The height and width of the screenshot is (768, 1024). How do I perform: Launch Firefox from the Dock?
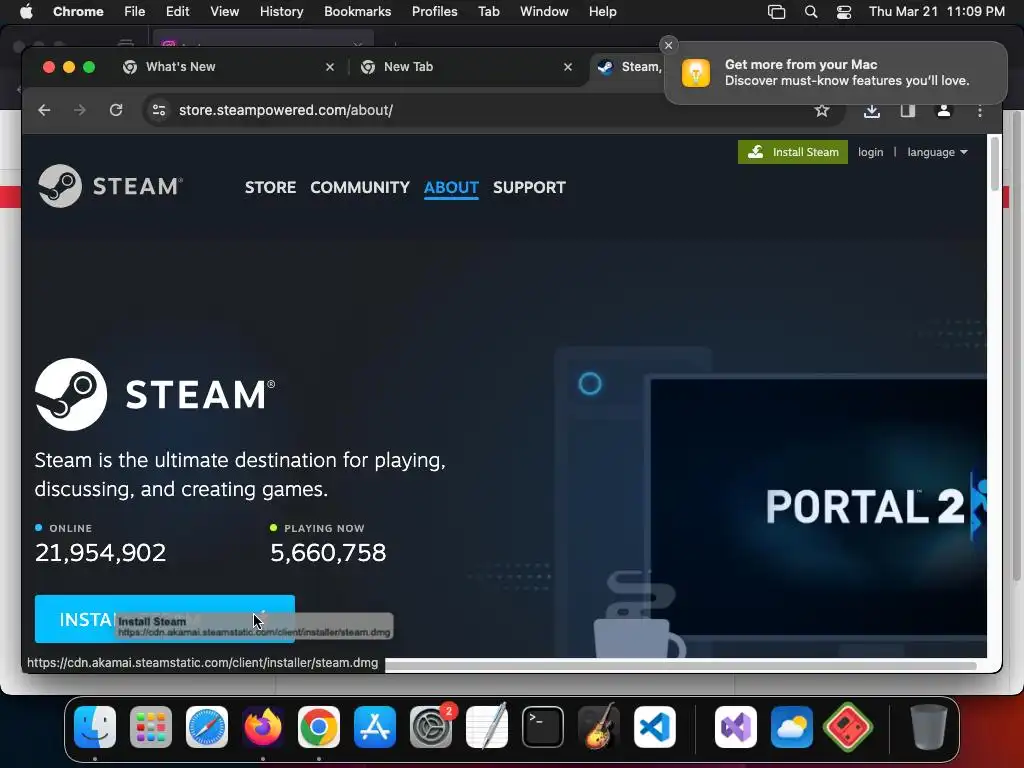(x=263, y=727)
